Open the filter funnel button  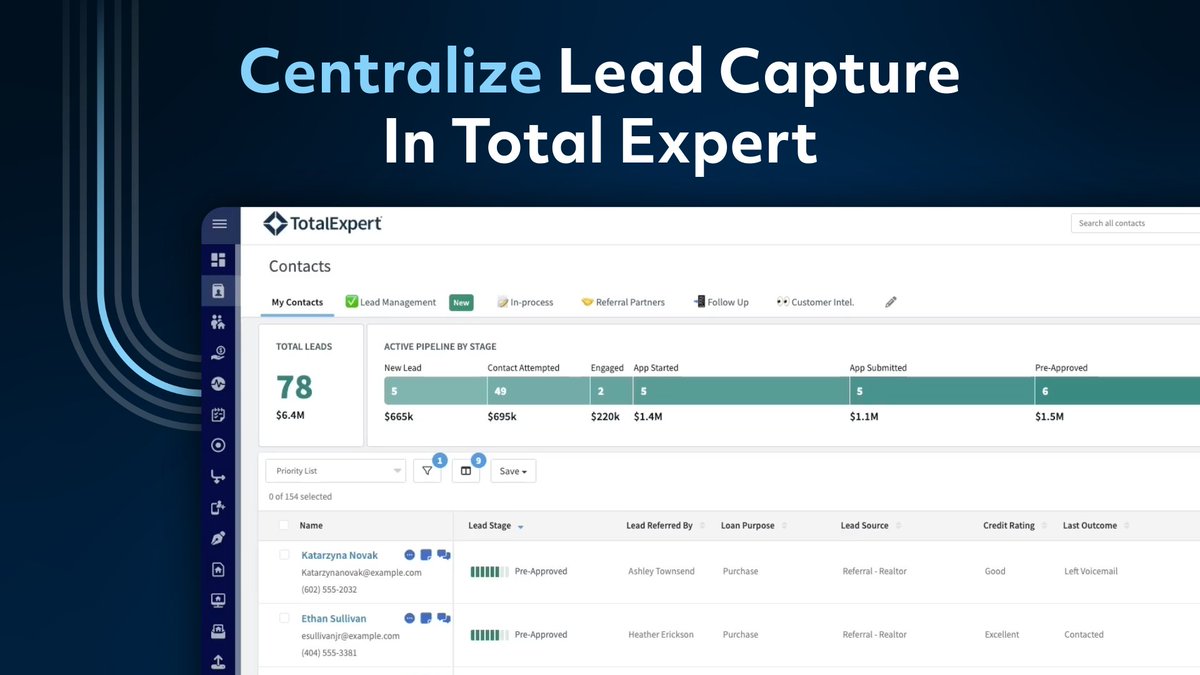[x=427, y=471]
